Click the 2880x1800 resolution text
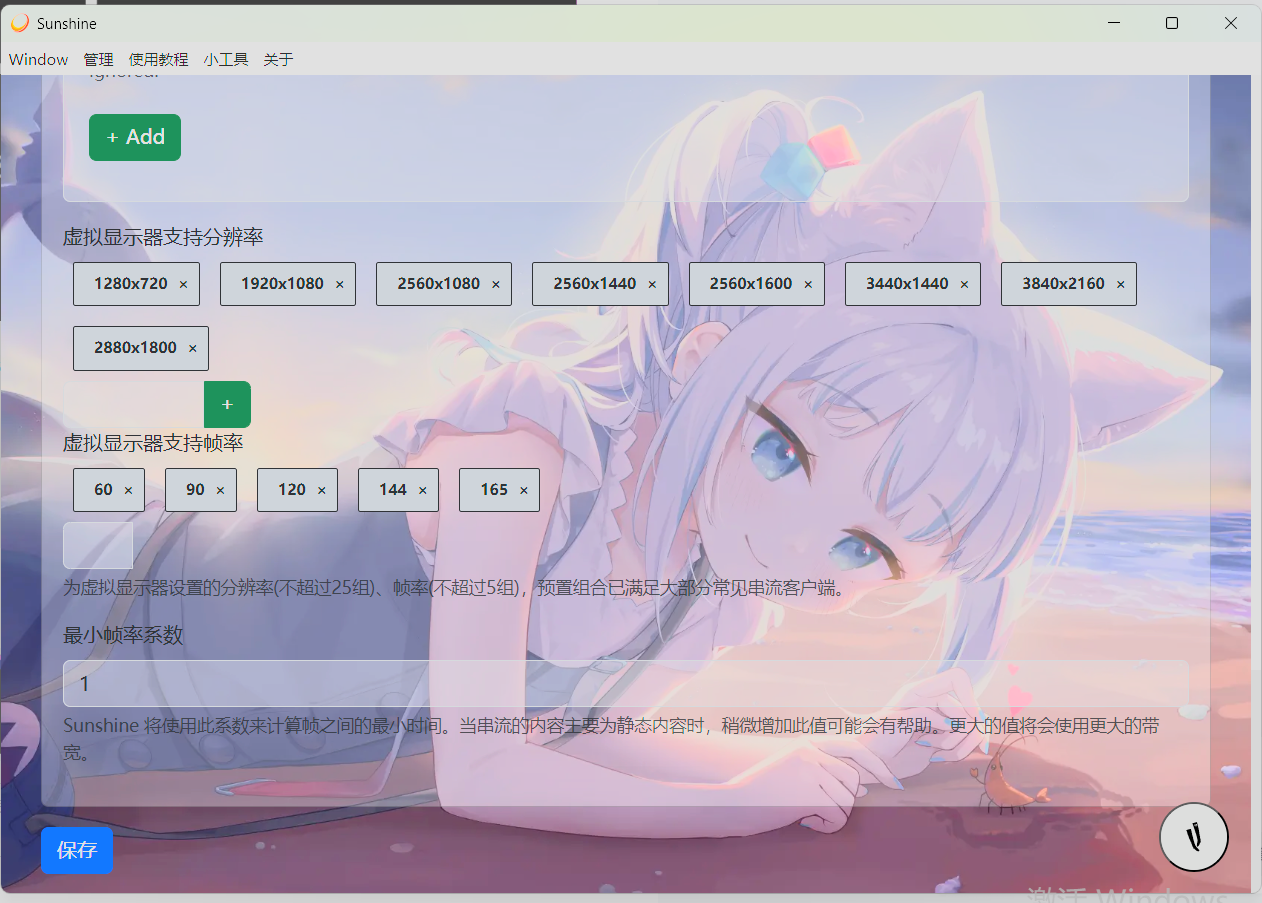 coord(135,348)
